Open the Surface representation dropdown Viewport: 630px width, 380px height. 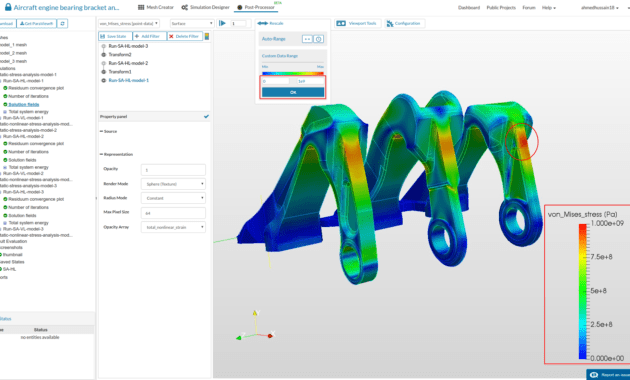pos(192,24)
